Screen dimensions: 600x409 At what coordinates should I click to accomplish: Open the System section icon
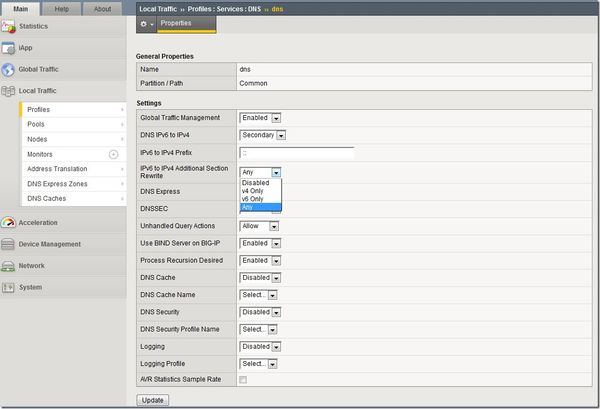[9, 288]
